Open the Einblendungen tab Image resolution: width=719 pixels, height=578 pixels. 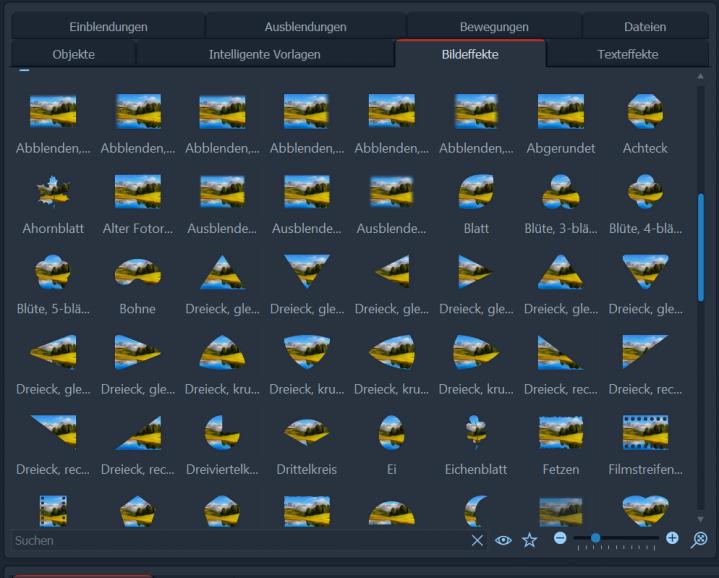click(108, 26)
